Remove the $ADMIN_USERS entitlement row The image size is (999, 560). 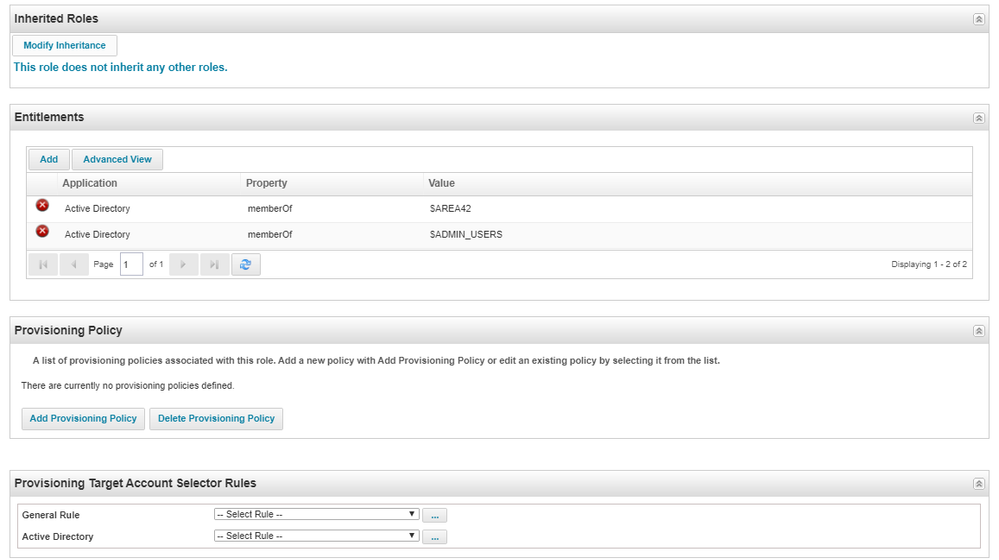[x=42, y=232]
